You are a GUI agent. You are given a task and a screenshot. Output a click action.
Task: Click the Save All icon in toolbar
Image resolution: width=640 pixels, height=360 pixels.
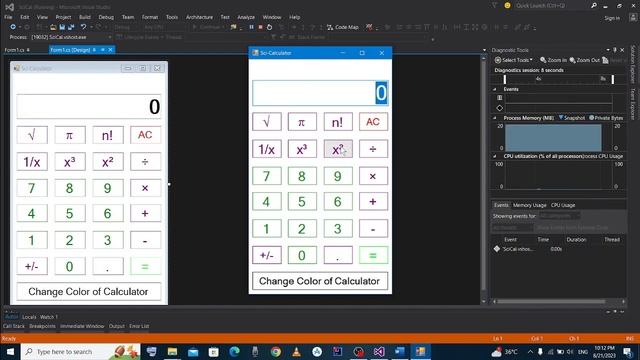(71, 27)
